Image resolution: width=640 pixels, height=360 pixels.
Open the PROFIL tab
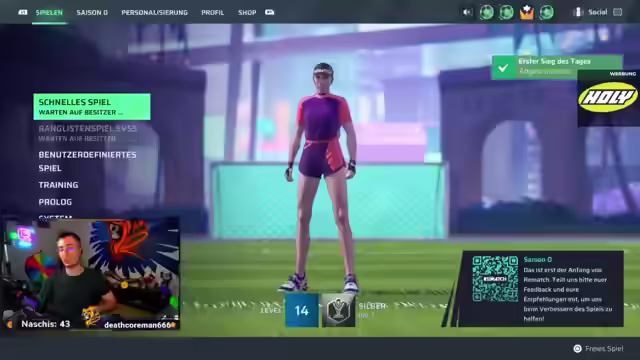pyautogui.click(x=212, y=13)
